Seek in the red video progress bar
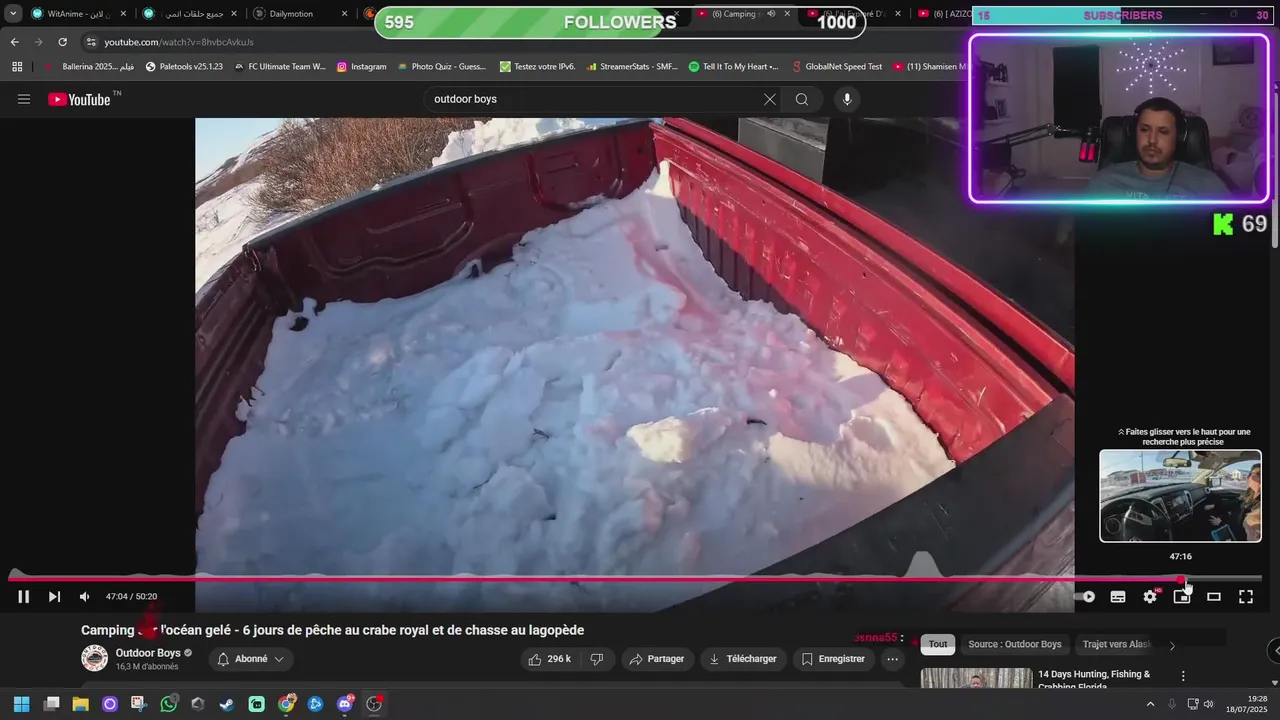Screen dimensions: 1280x720 635,578
